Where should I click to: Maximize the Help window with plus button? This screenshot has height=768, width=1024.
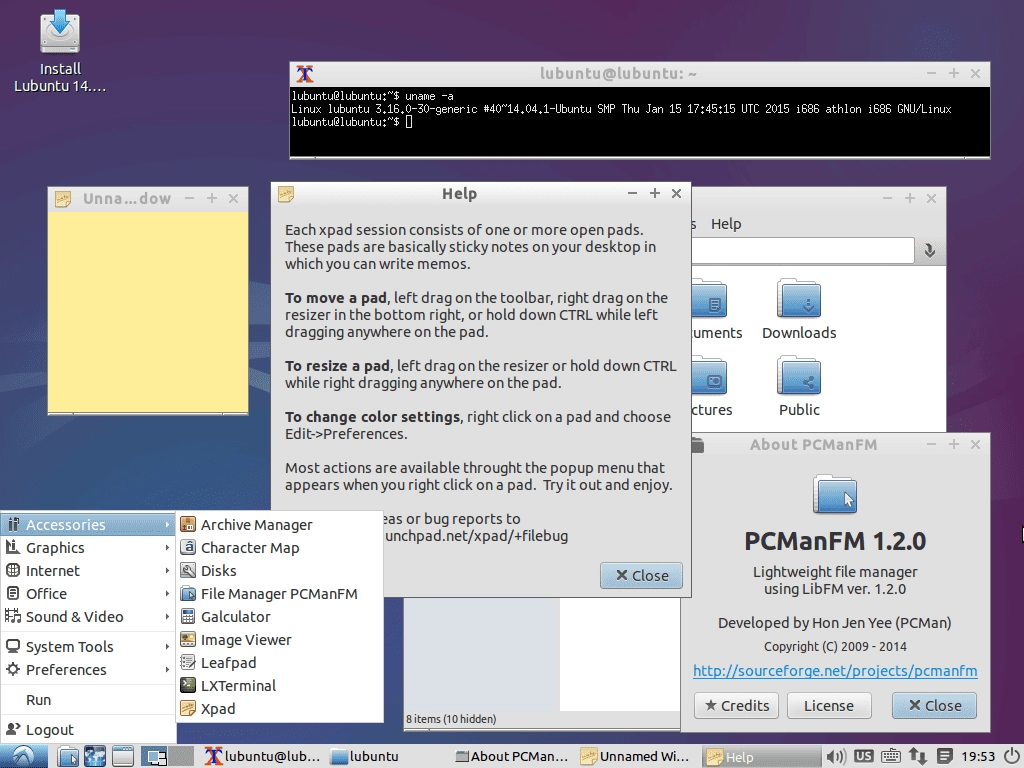click(x=654, y=193)
